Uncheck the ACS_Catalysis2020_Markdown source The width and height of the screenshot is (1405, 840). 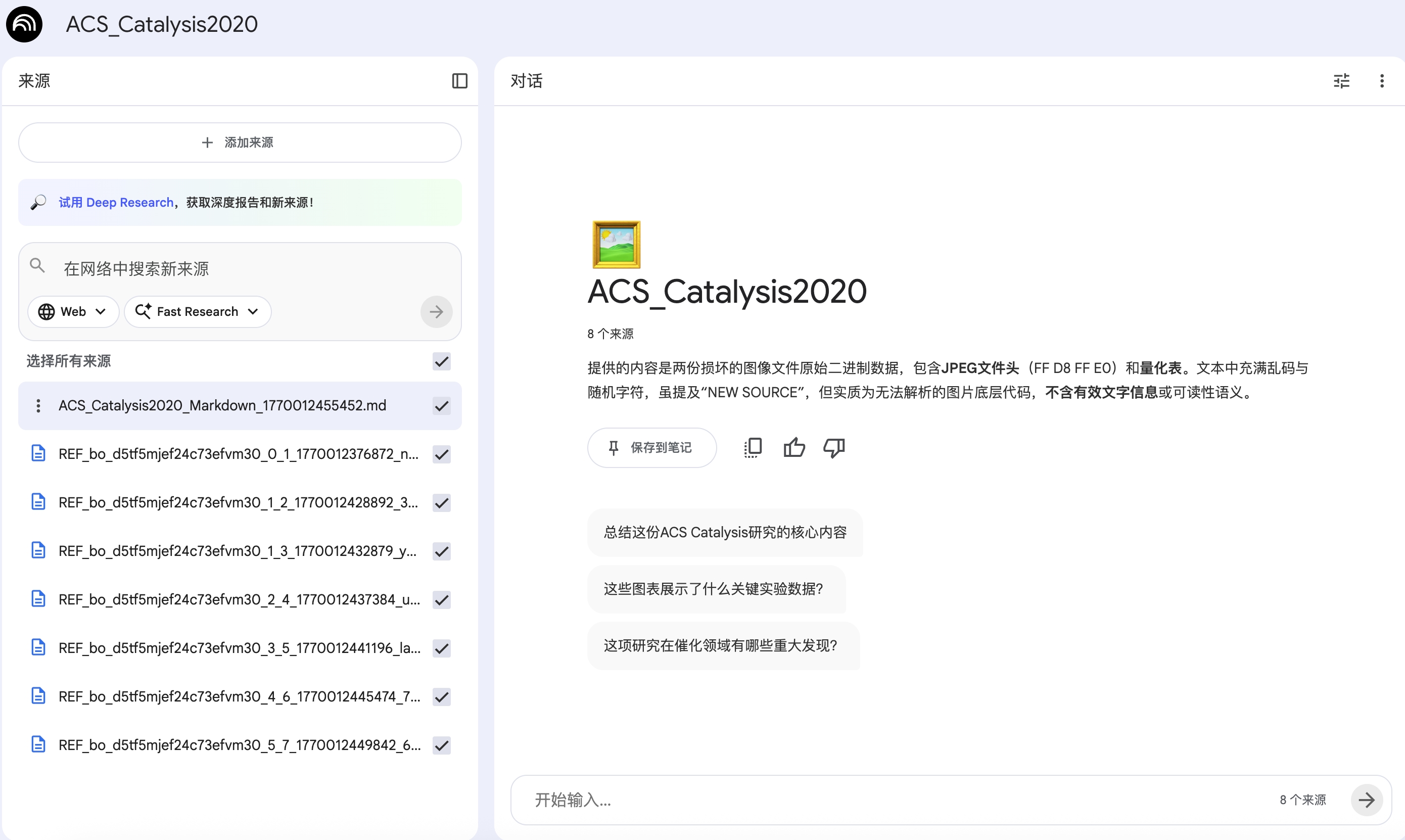(x=441, y=405)
